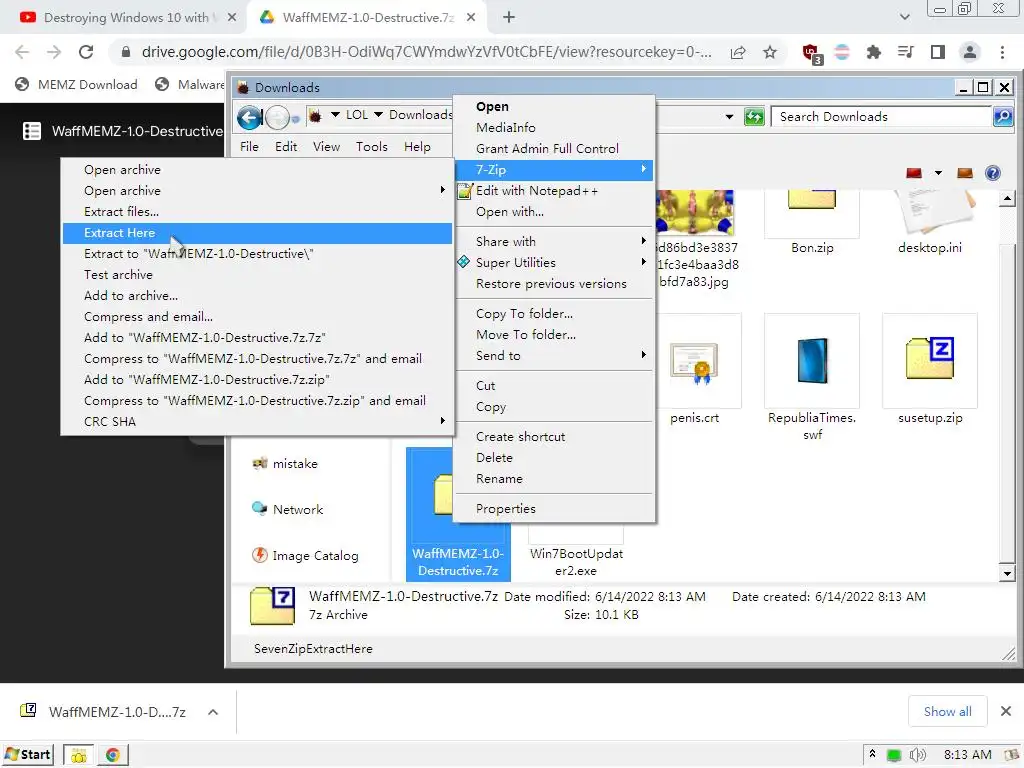The height and width of the screenshot is (768, 1024).
Task: Click Explorer help question mark icon
Action: coord(993,173)
